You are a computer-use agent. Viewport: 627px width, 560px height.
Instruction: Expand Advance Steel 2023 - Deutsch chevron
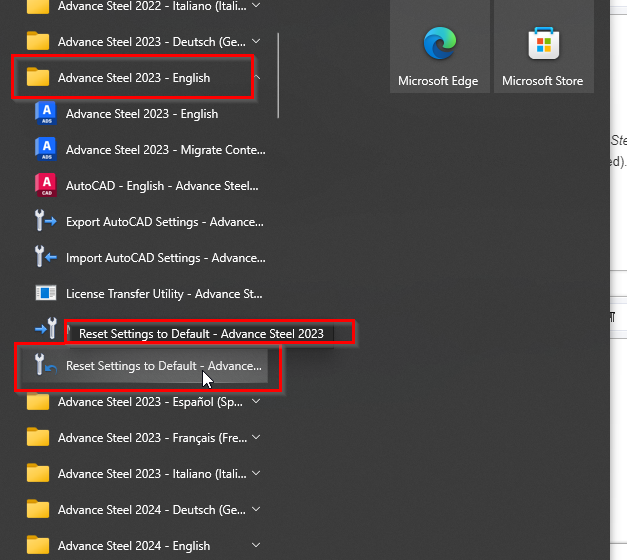click(256, 41)
